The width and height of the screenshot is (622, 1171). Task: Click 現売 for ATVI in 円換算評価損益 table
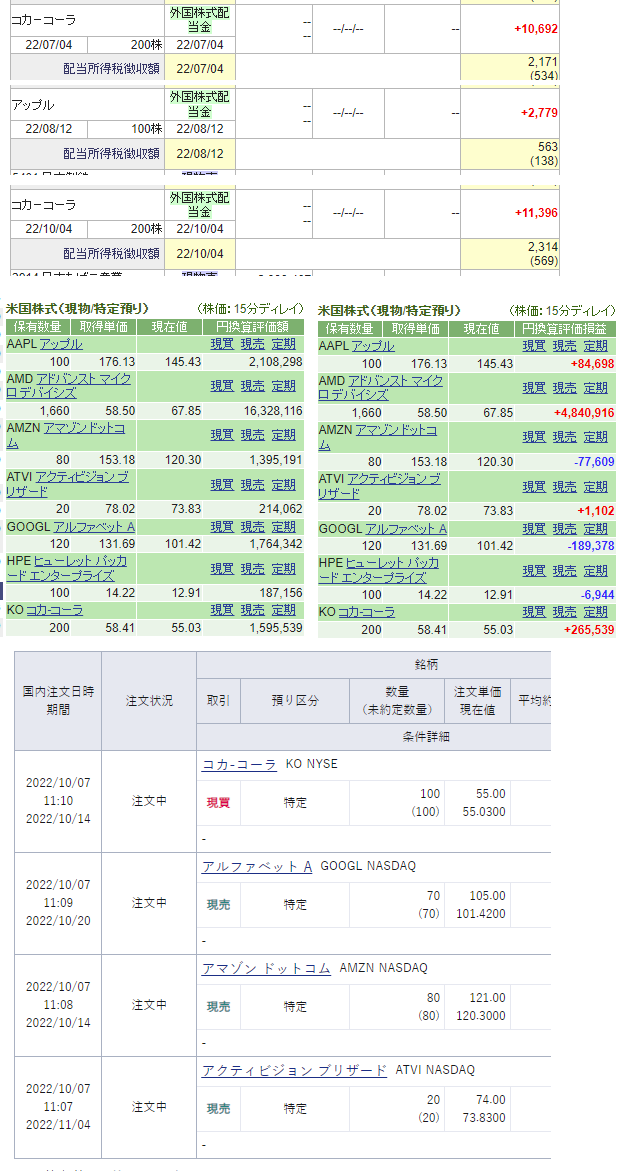tap(565, 487)
